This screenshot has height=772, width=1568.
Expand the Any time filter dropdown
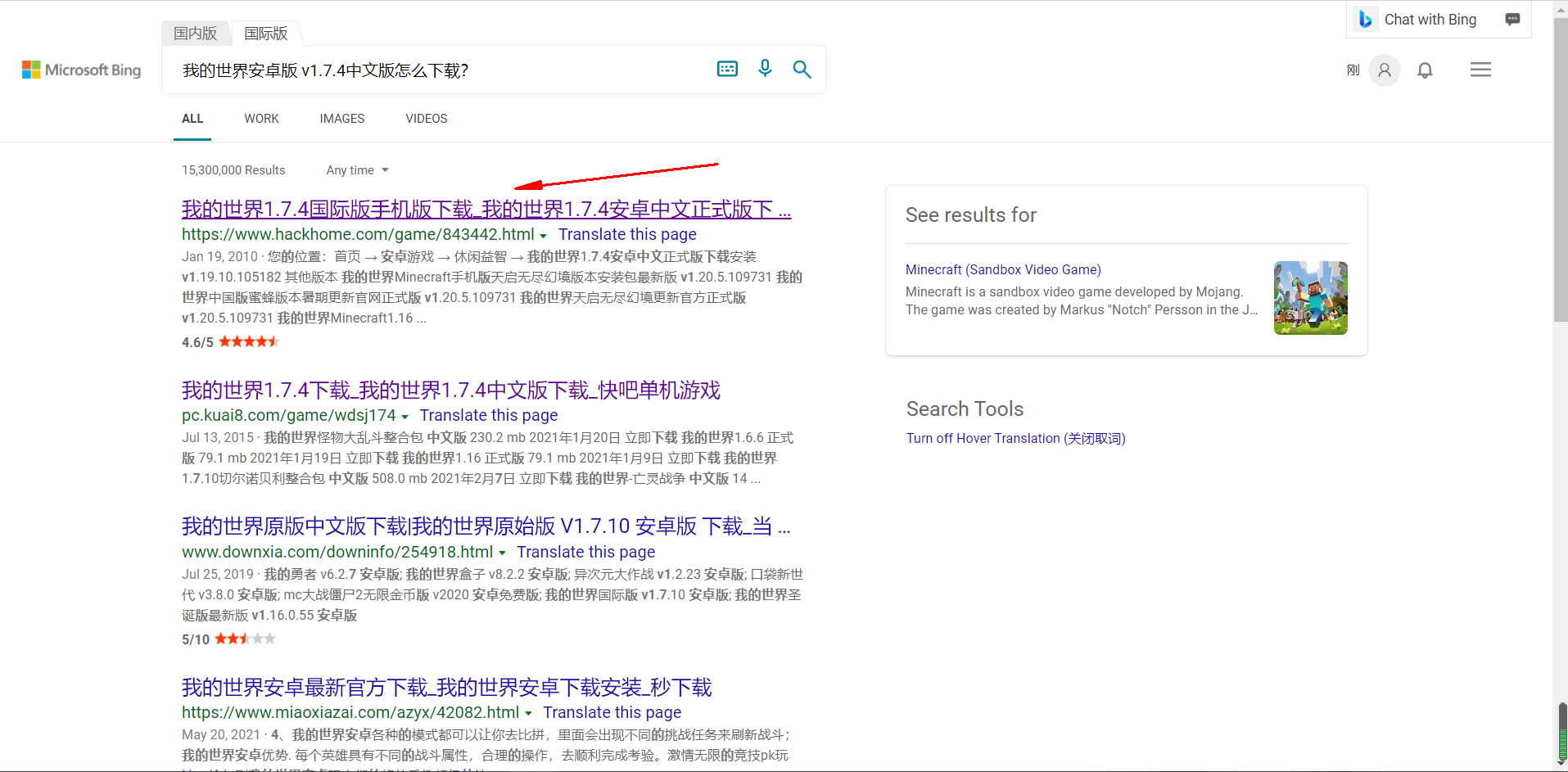tap(358, 170)
